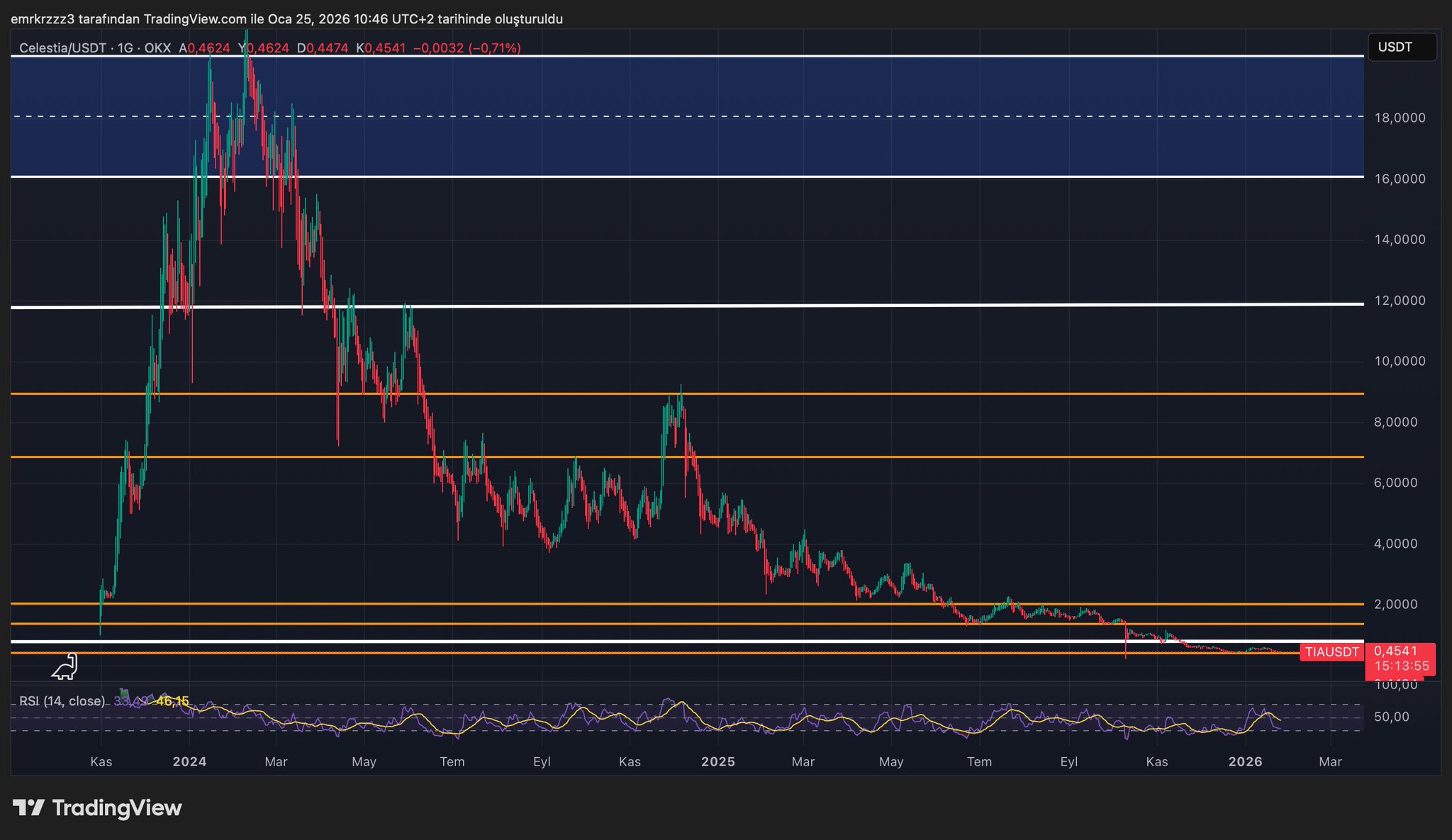Viewport: 1452px width, 840px height.
Task: Select the blue shaded rectangle zone
Action: click(780, 85)
